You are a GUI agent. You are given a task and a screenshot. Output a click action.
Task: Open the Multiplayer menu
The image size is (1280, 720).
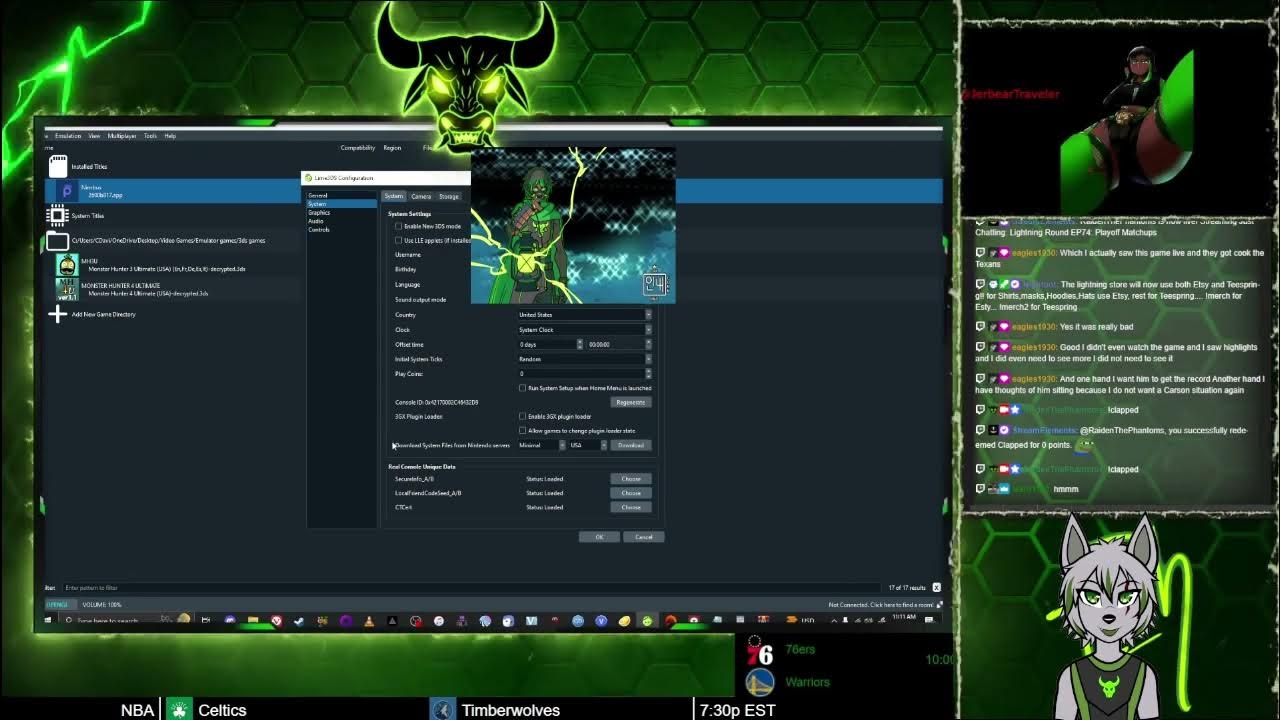[x=122, y=136]
